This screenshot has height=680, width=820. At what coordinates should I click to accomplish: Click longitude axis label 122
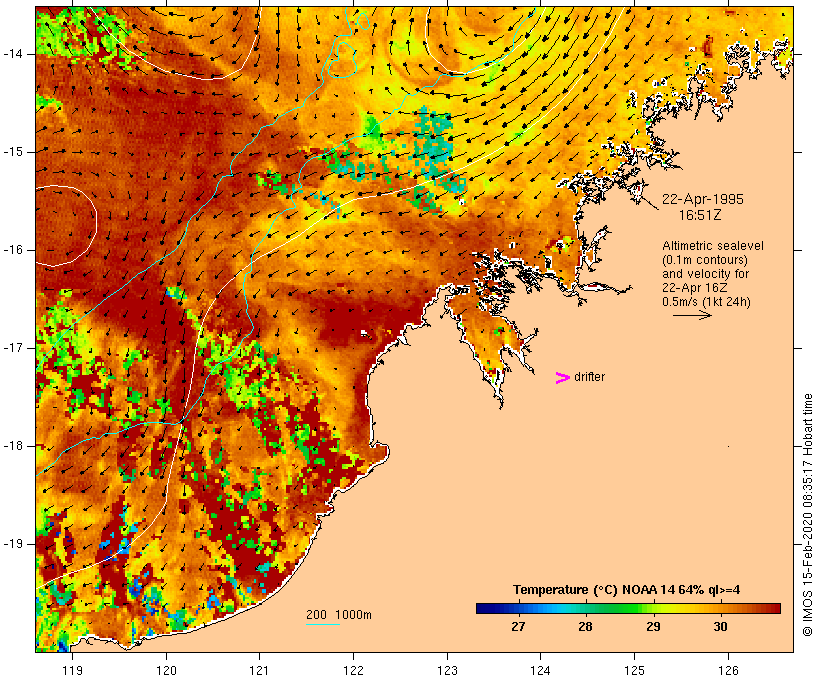[354, 670]
